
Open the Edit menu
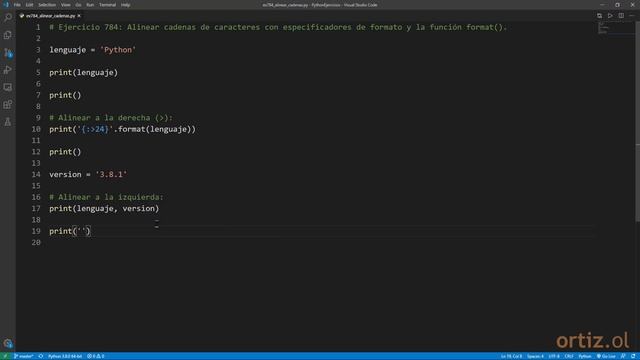point(29,5)
